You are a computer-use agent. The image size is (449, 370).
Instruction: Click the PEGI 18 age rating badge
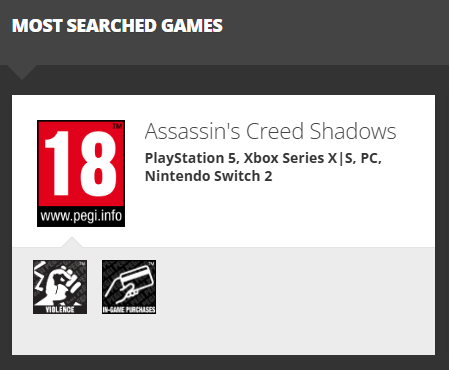(x=81, y=173)
